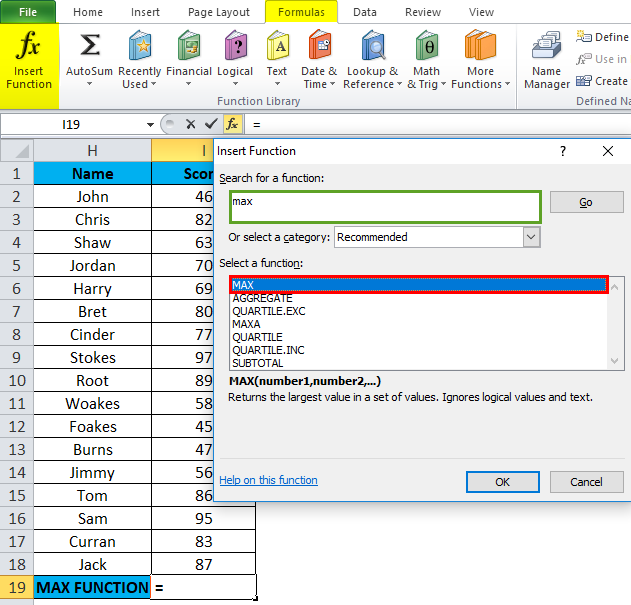Expand the Name Box dropdown arrow
The image size is (631, 605).
coord(150,125)
